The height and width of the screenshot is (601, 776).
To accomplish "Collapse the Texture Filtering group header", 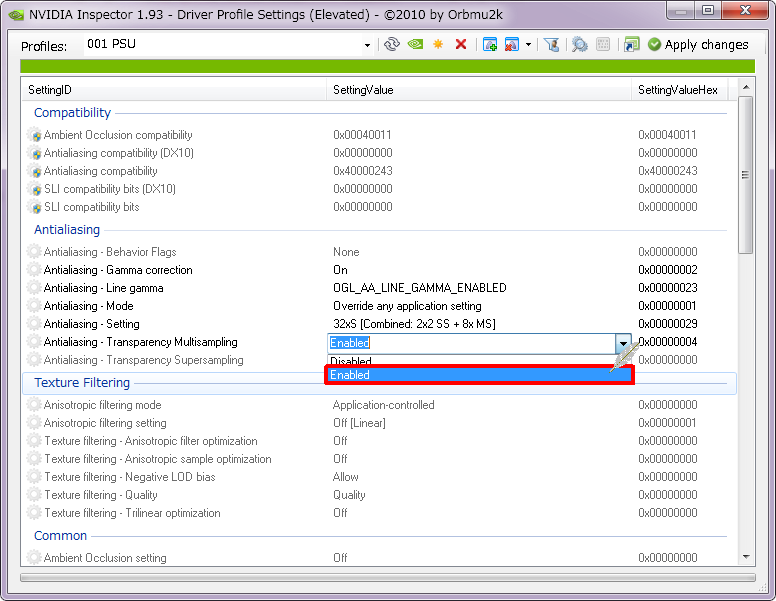I will click(x=82, y=383).
